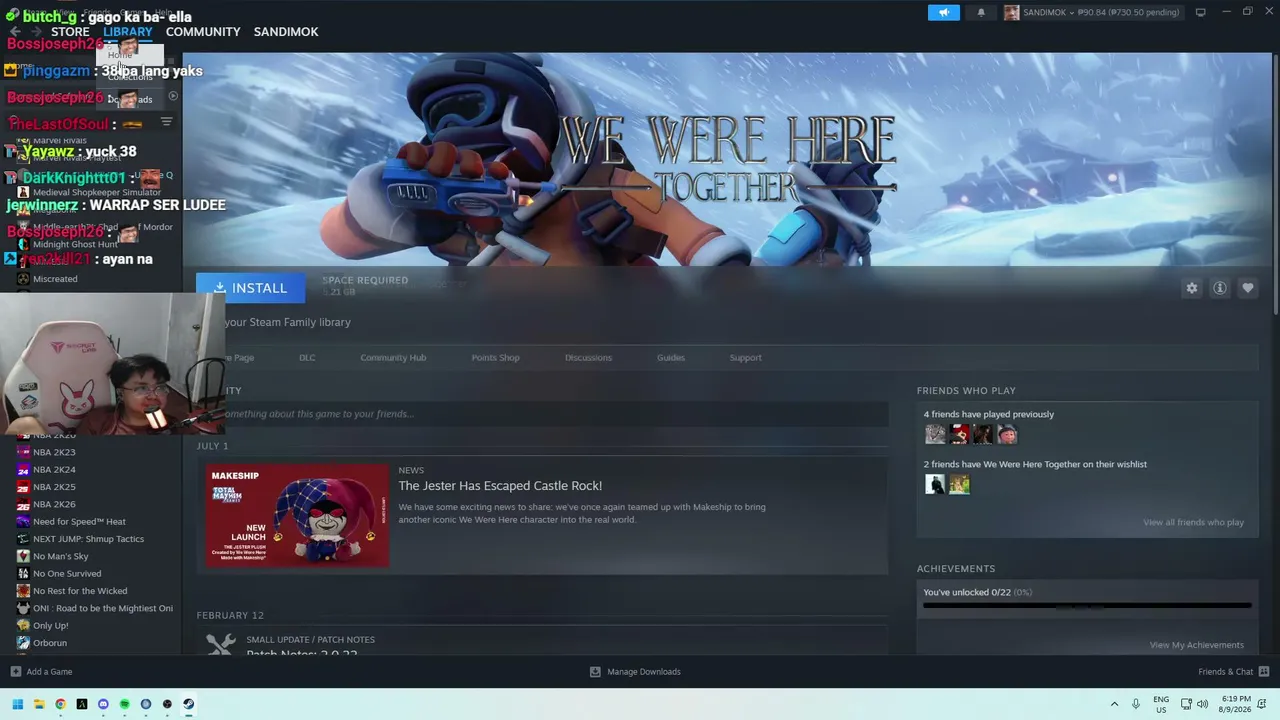Open the Support tab
Screen dimensions: 1280x720
(745, 358)
